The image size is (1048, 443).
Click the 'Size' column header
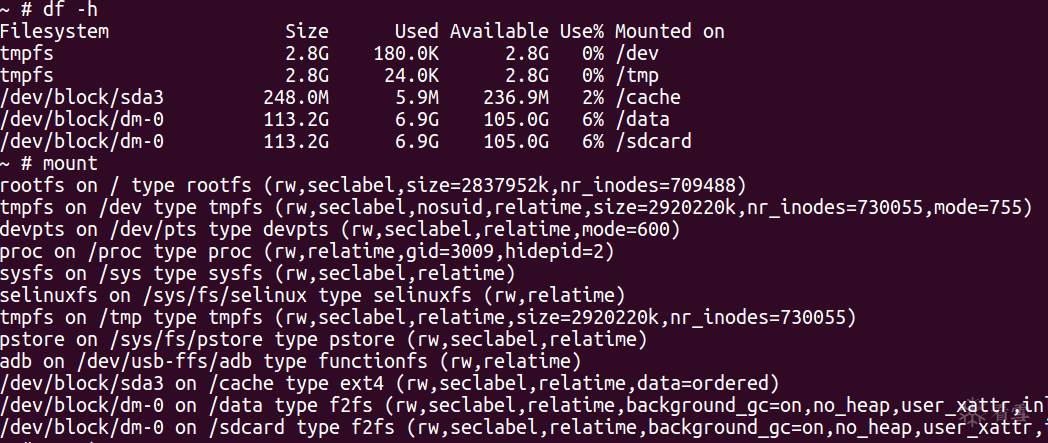point(306,31)
